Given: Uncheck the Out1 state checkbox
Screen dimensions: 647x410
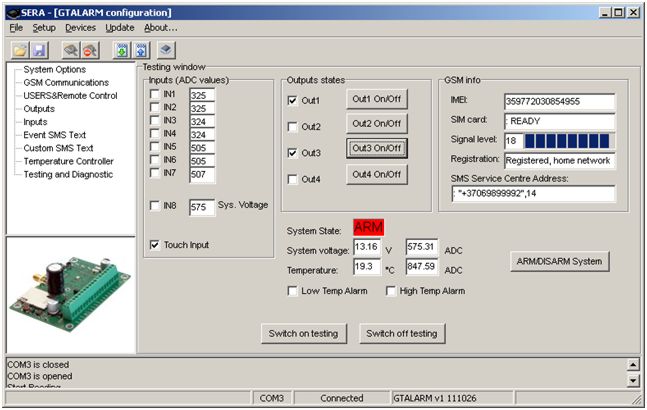Looking at the screenshot, I should click(x=293, y=101).
